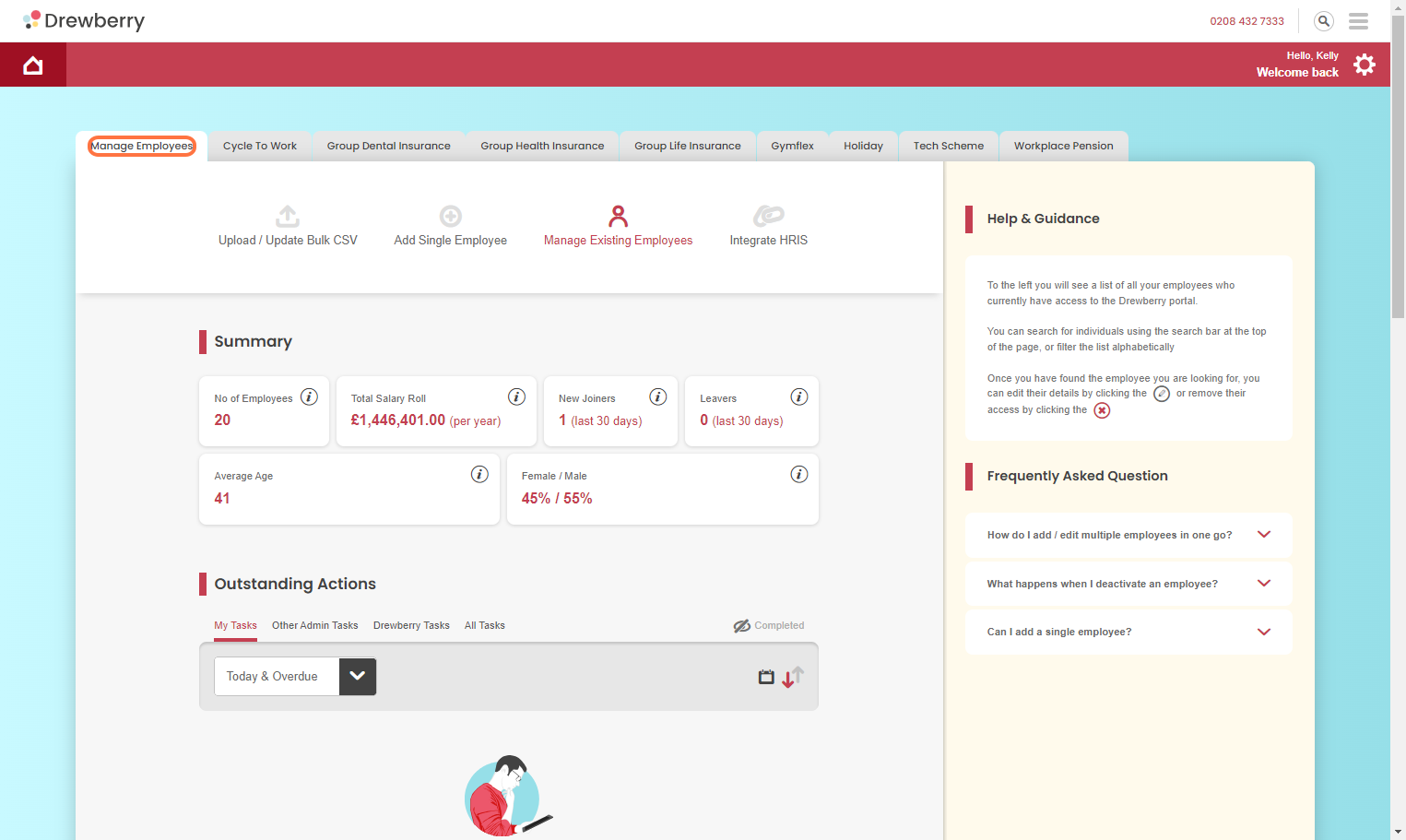The width and height of the screenshot is (1406, 840).
Task: Click the remove X icon in guidance text
Action: tap(1102, 410)
